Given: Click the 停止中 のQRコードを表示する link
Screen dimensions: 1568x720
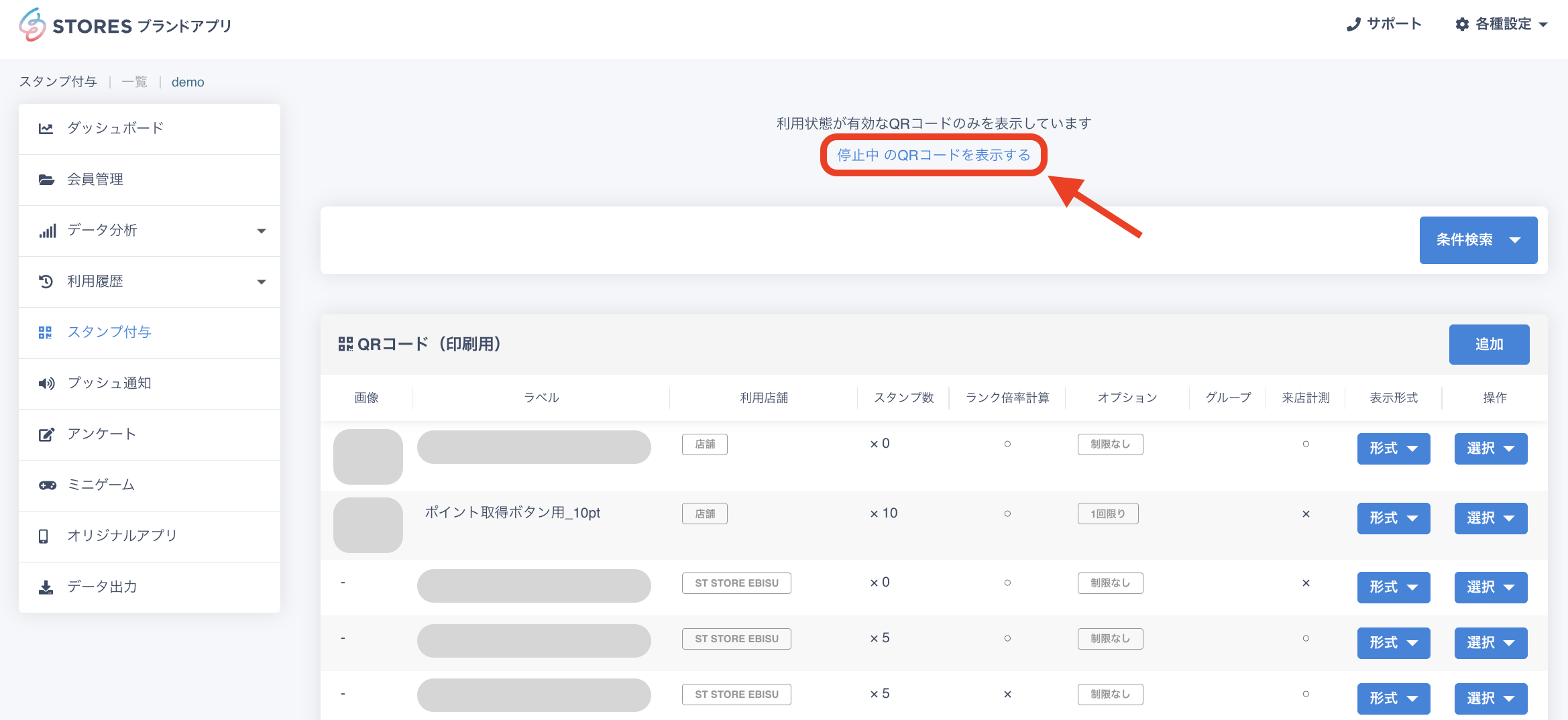Looking at the screenshot, I should coord(934,155).
